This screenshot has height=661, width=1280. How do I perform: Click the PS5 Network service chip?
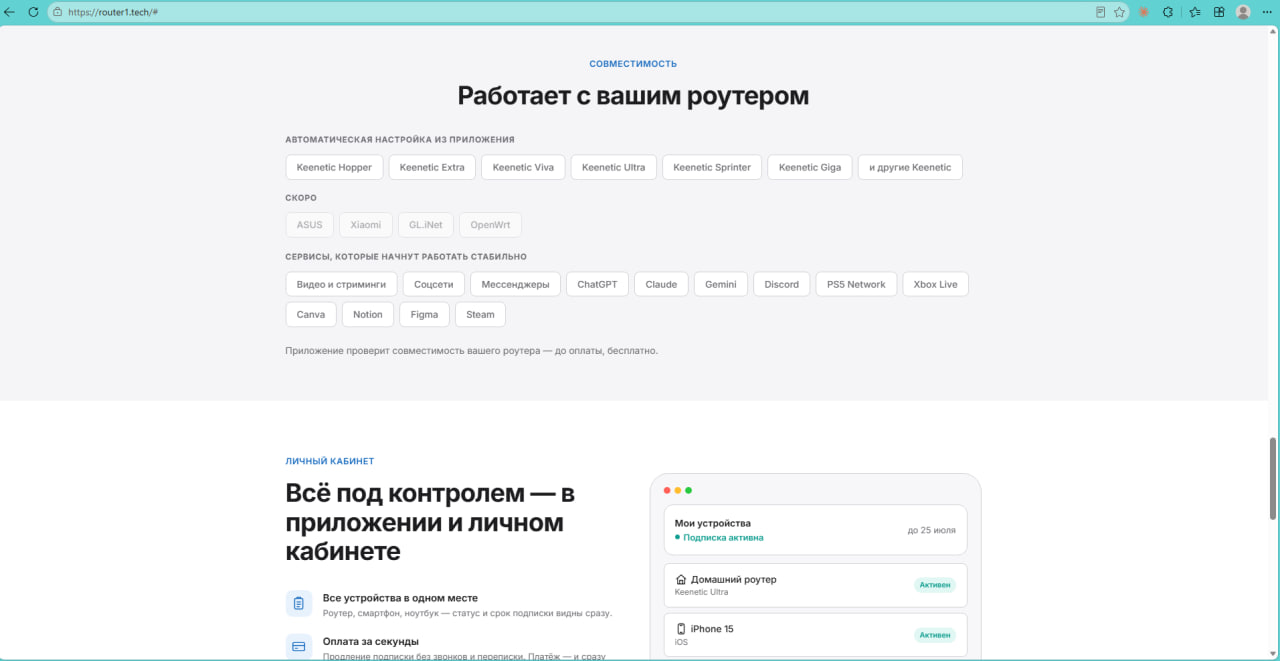click(856, 284)
